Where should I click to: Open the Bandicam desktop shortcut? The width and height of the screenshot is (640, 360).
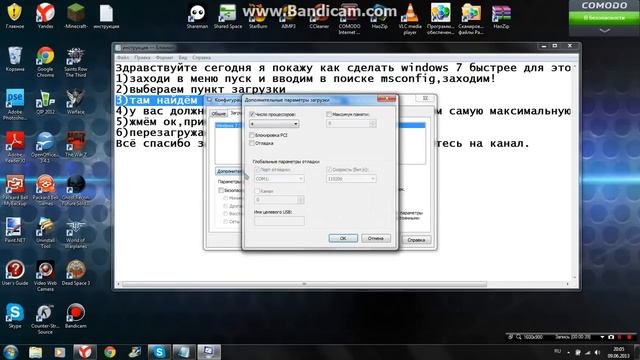(x=76, y=316)
